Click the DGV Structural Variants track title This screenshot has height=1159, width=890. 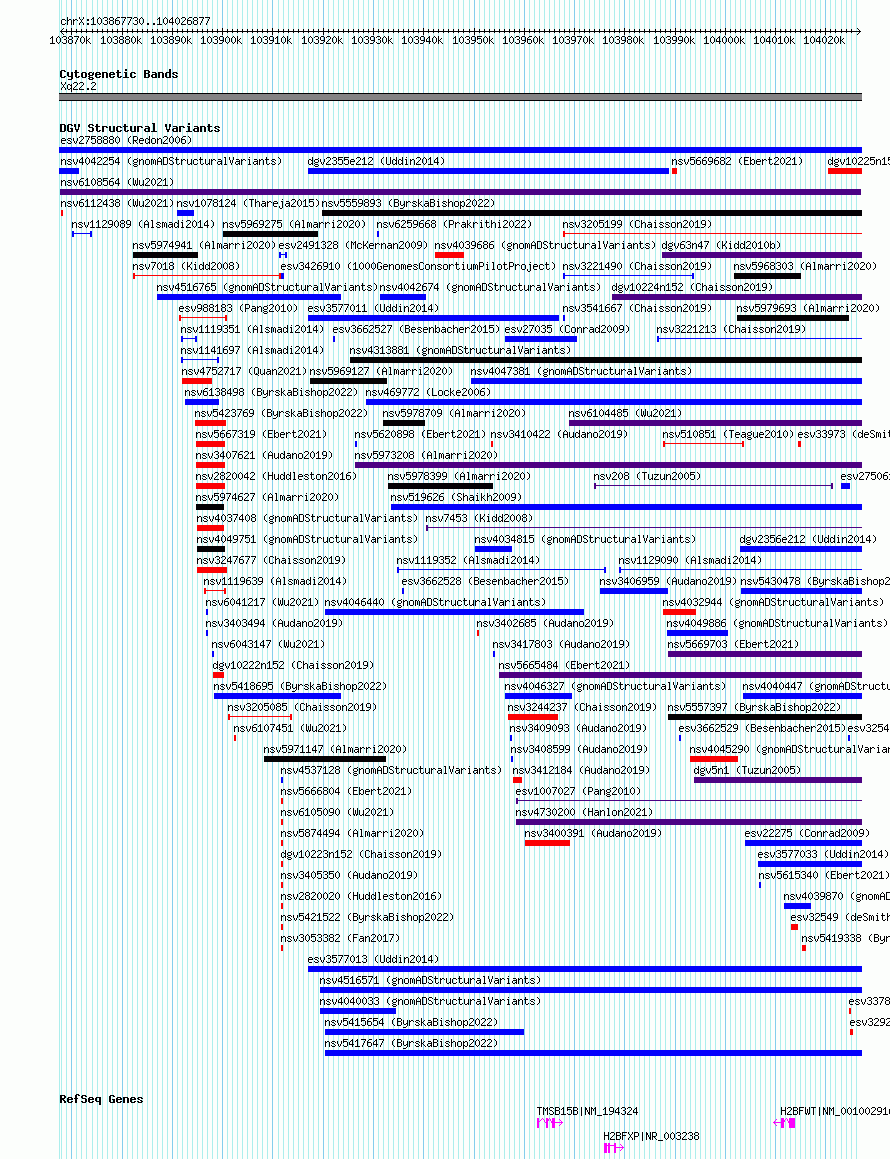(140, 128)
